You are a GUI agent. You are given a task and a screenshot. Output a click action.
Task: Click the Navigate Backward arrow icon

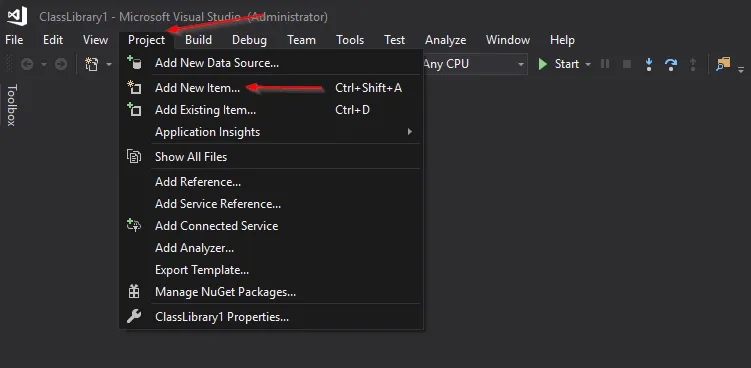[x=27, y=64]
